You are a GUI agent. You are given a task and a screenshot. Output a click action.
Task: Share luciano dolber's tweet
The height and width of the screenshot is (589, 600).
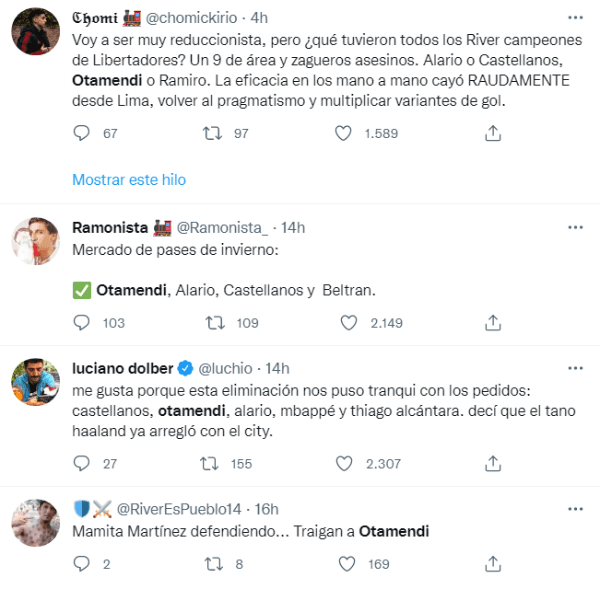tap(492, 463)
